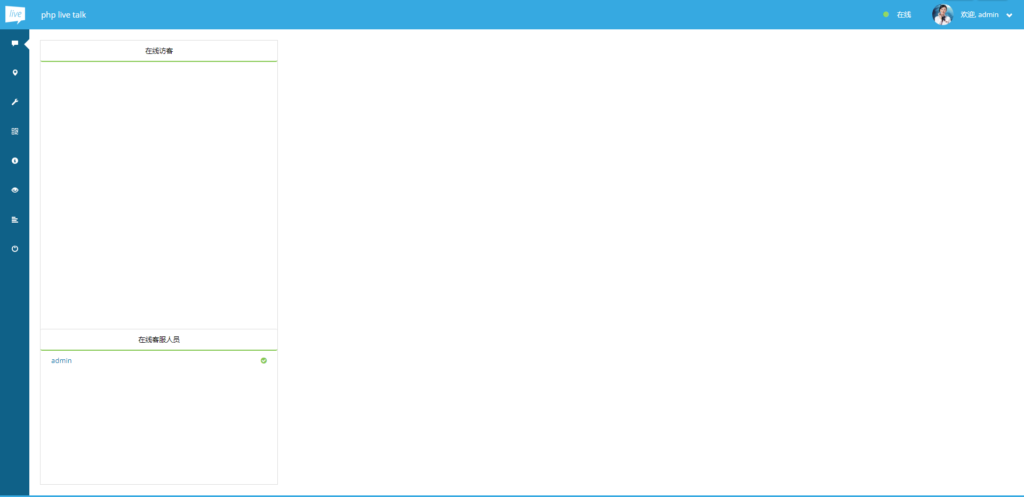Select the 在线客服人员 panel header
This screenshot has width=1024, height=497.
tap(159, 340)
